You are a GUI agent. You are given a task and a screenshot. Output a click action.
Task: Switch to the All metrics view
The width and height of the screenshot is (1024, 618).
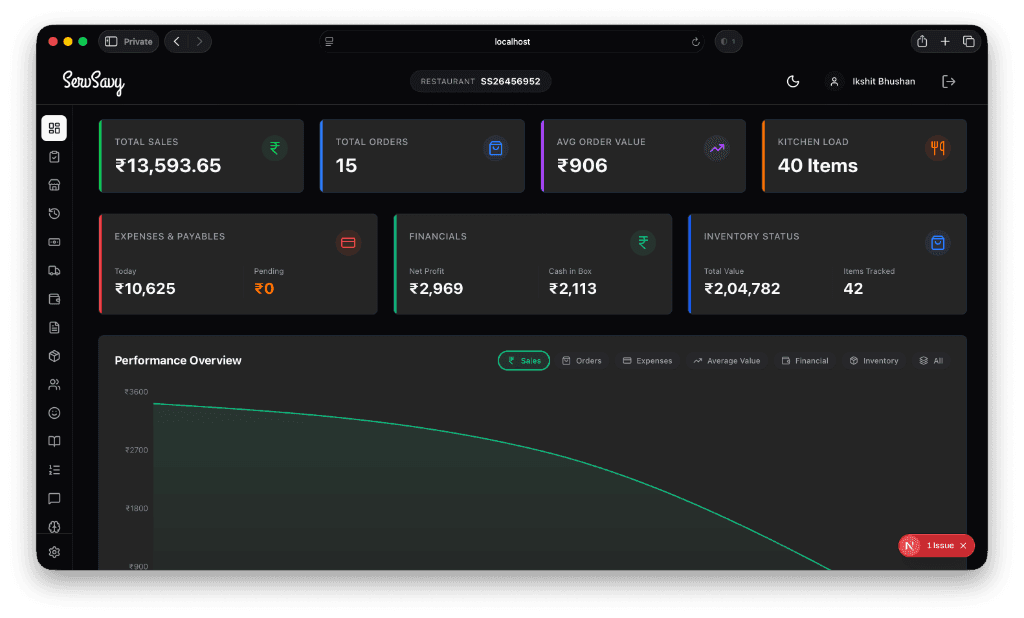point(930,360)
